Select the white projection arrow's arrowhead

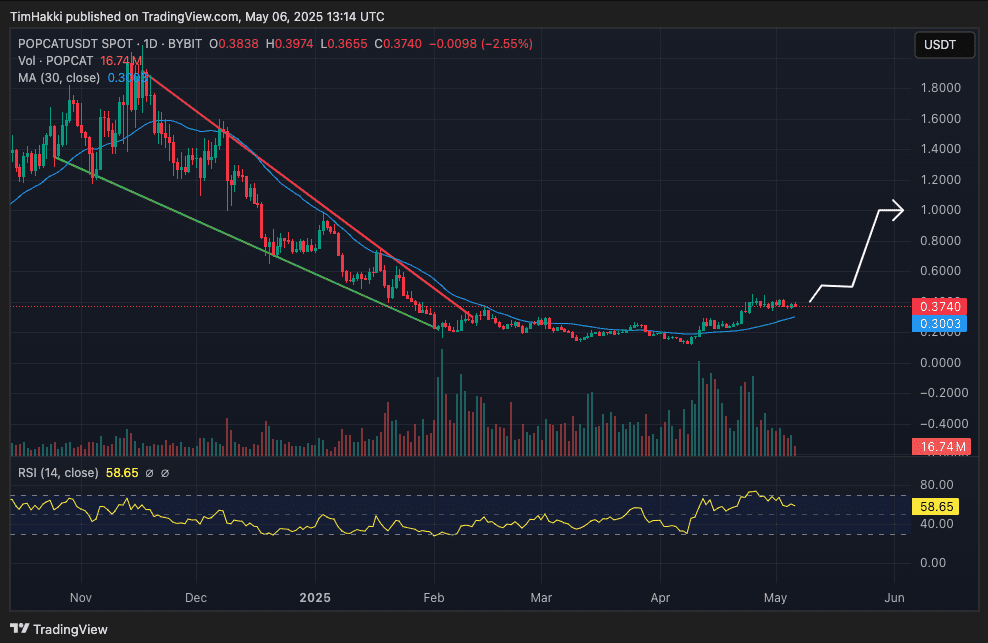click(x=898, y=209)
